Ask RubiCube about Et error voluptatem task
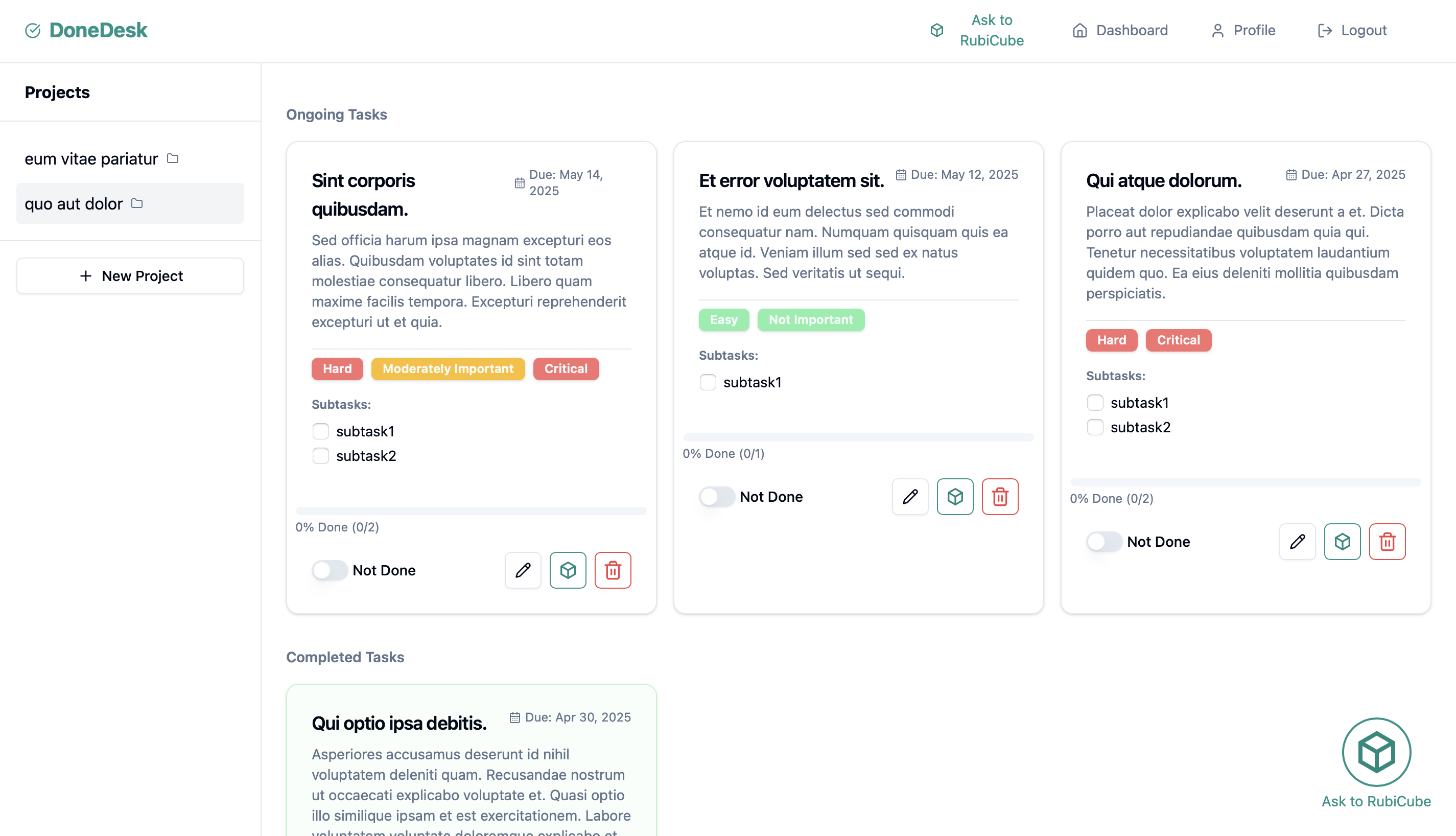The height and width of the screenshot is (836, 1456). (954, 497)
